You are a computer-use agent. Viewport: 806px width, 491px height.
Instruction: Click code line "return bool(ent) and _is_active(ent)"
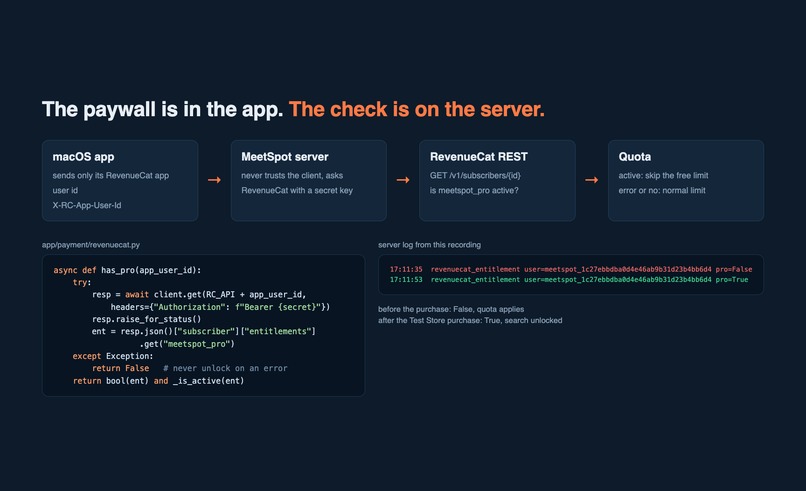[158, 381]
